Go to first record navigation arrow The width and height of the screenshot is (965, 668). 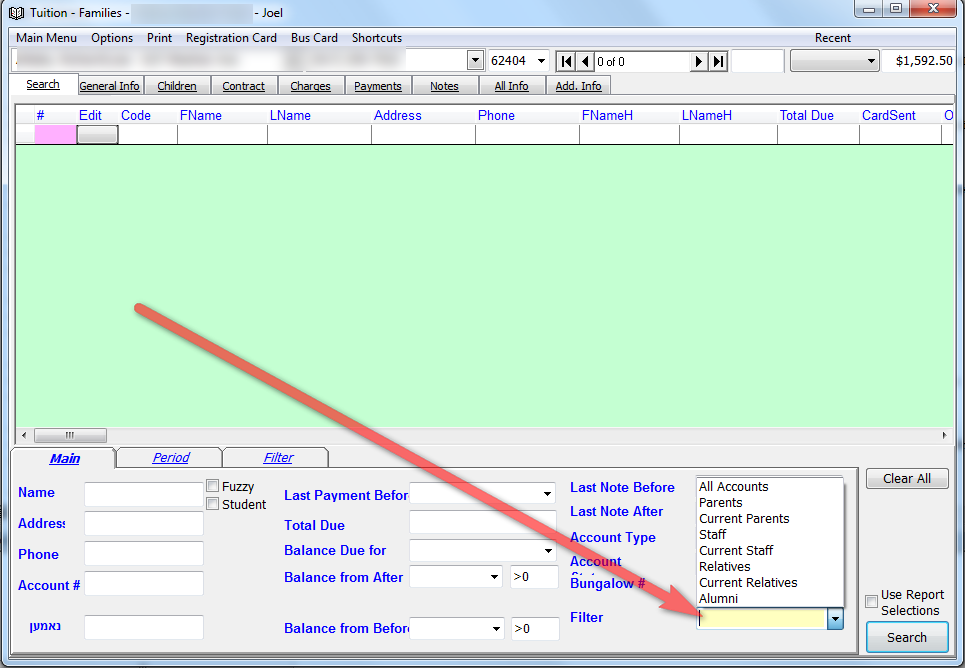coord(565,61)
